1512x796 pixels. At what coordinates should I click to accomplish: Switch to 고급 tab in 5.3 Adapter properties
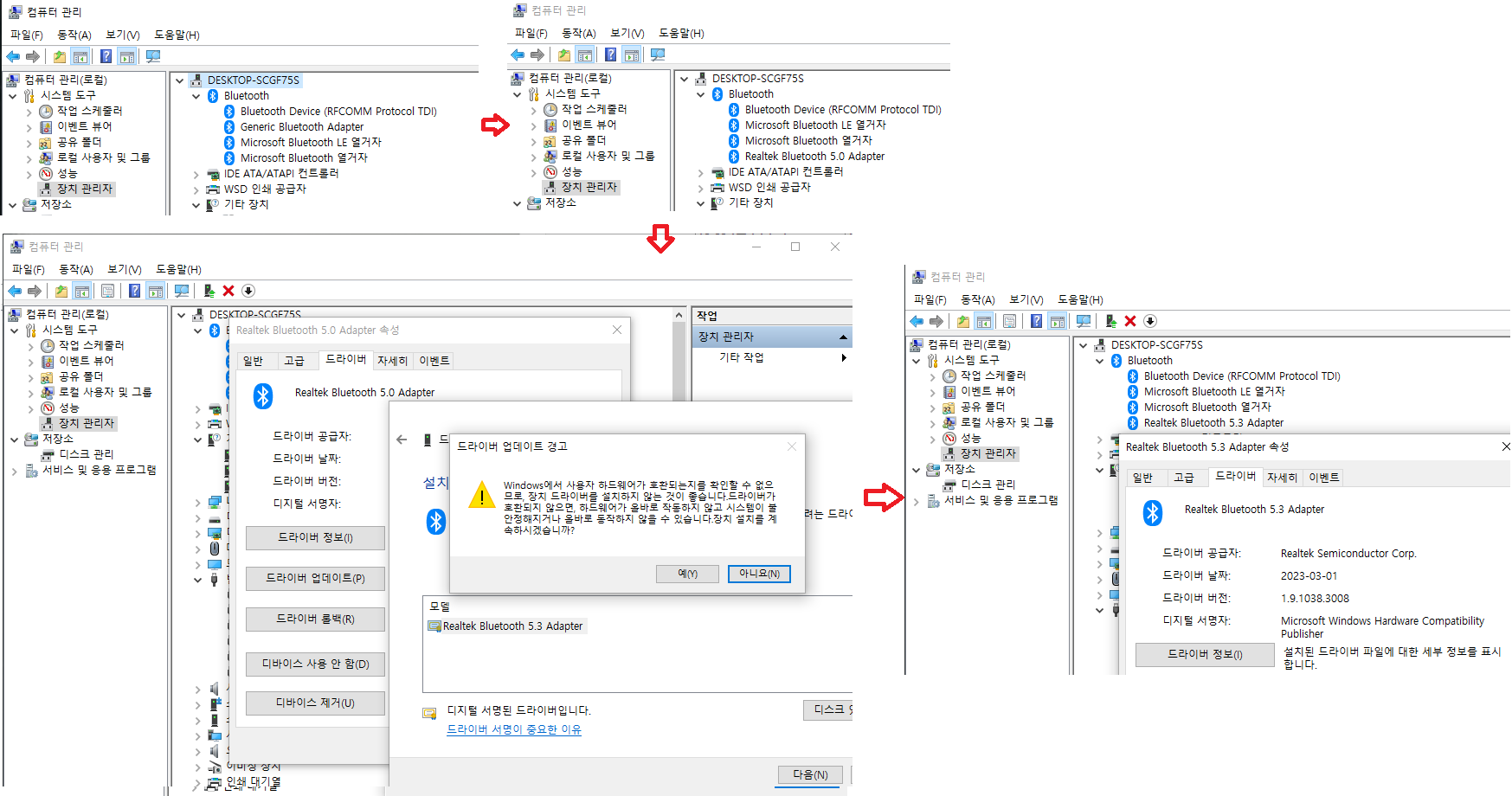pyautogui.click(x=1183, y=478)
